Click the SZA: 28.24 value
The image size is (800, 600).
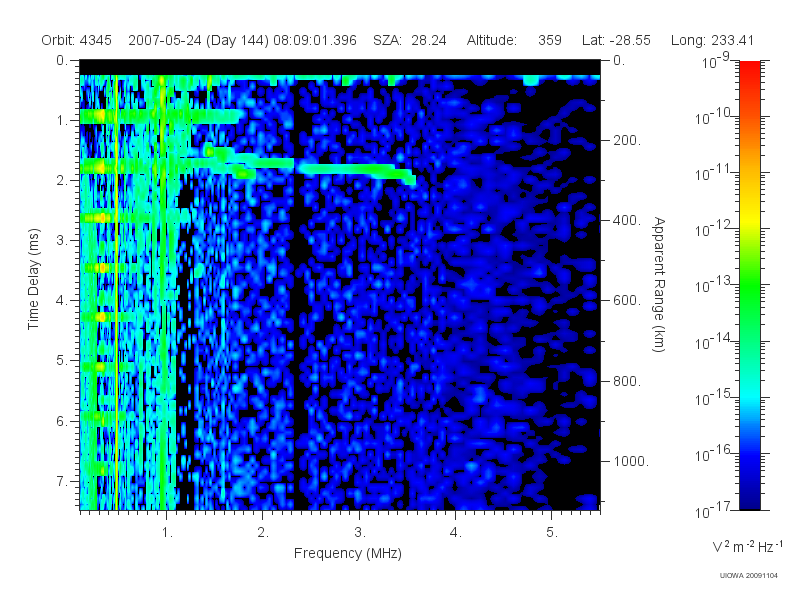coord(410,40)
